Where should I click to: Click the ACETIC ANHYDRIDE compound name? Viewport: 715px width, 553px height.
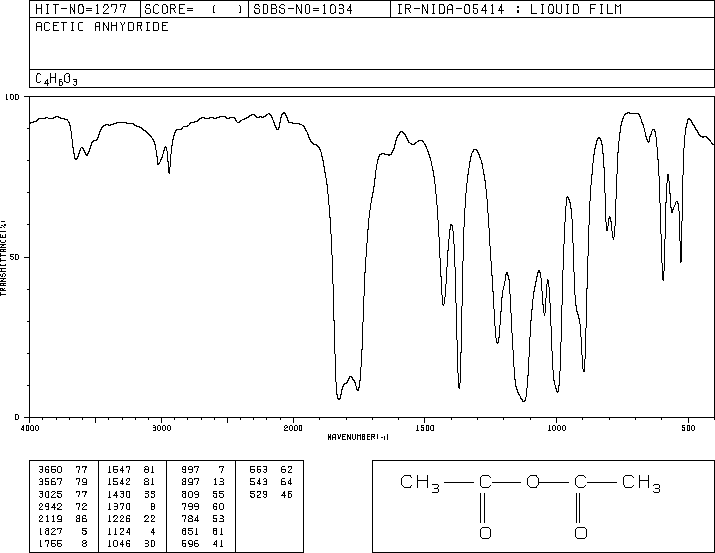pyautogui.click(x=102, y=27)
